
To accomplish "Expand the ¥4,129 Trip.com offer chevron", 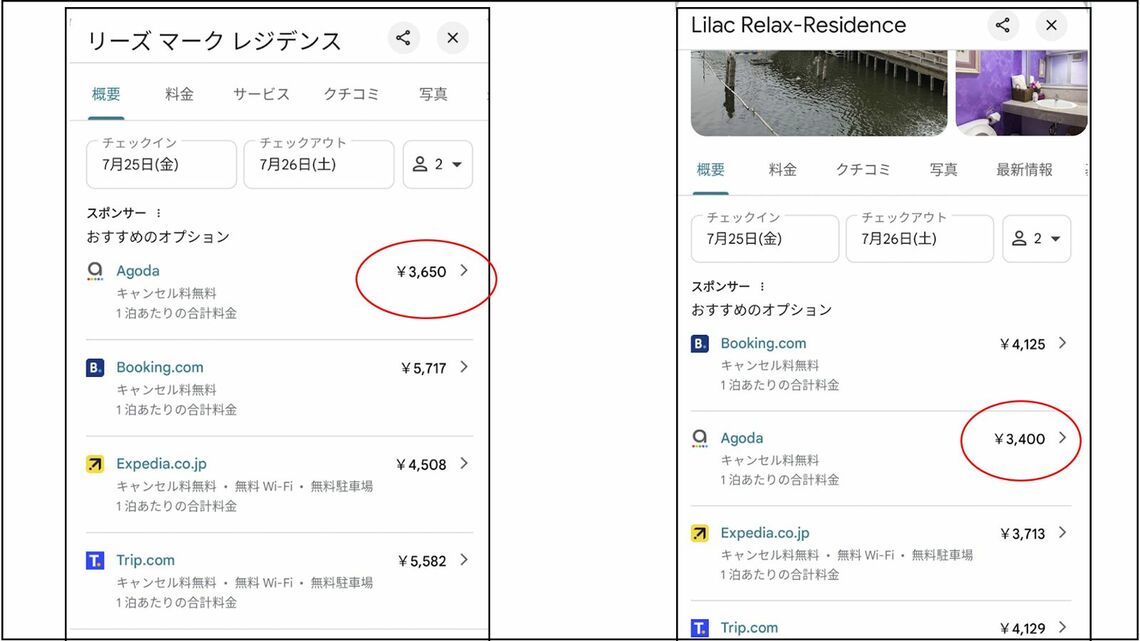I will pos(1062,627).
